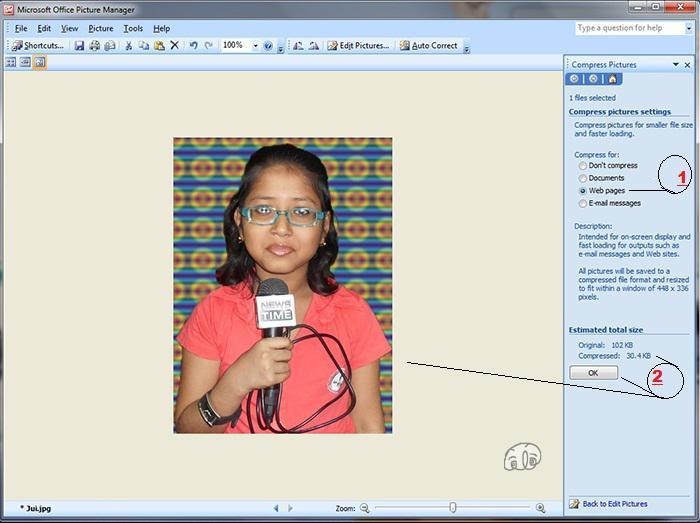Click OK to compress the picture

tap(593, 372)
